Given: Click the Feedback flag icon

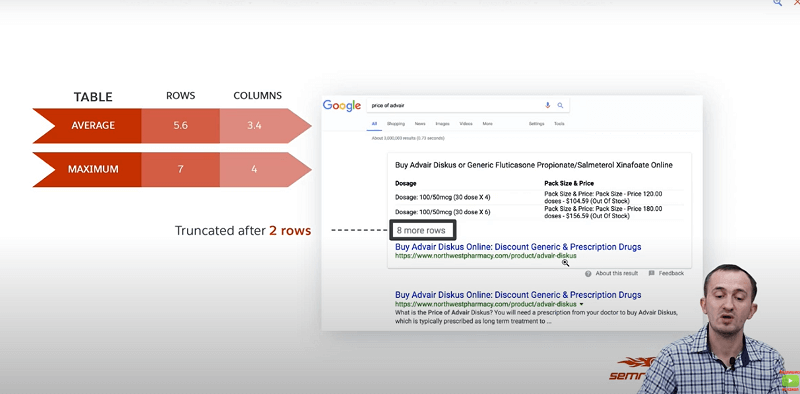Looking at the screenshot, I should click(652, 274).
